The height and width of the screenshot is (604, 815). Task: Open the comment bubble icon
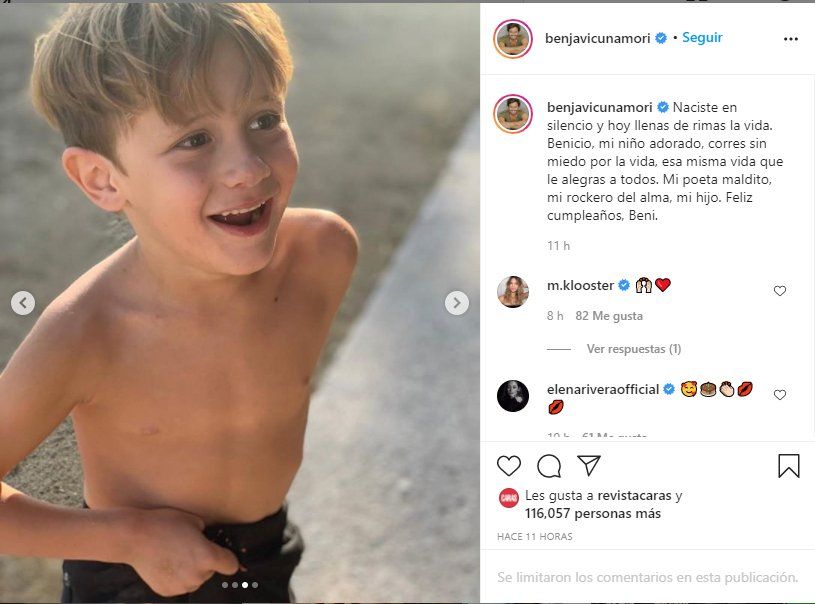pyautogui.click(x=549, y=466)
